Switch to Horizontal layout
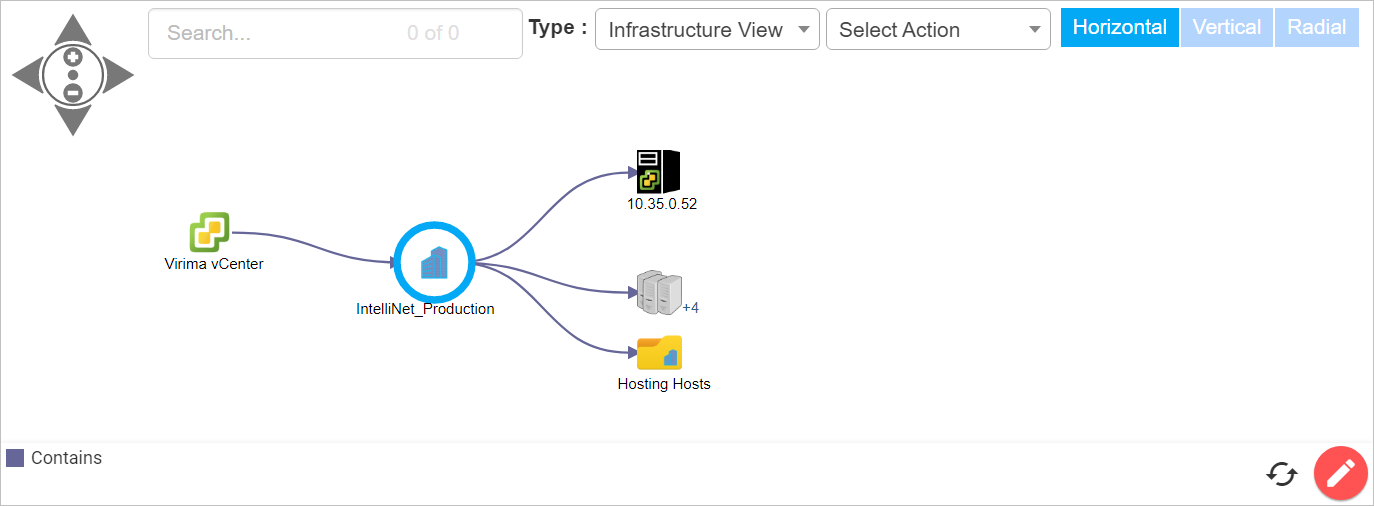The image size is (1374, 506). pos(1119,28)
